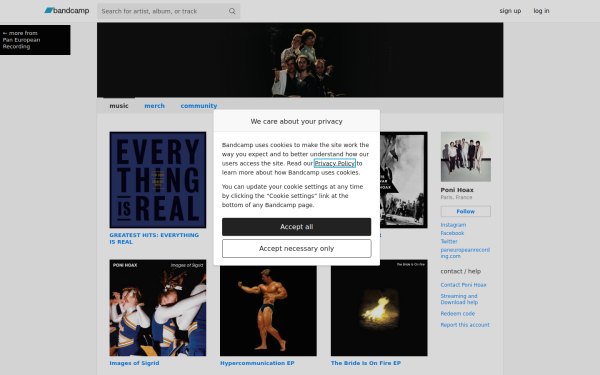Open the Hypercommunication EP bodybuilder cover
600x375 pixels.
click(268, 311)
